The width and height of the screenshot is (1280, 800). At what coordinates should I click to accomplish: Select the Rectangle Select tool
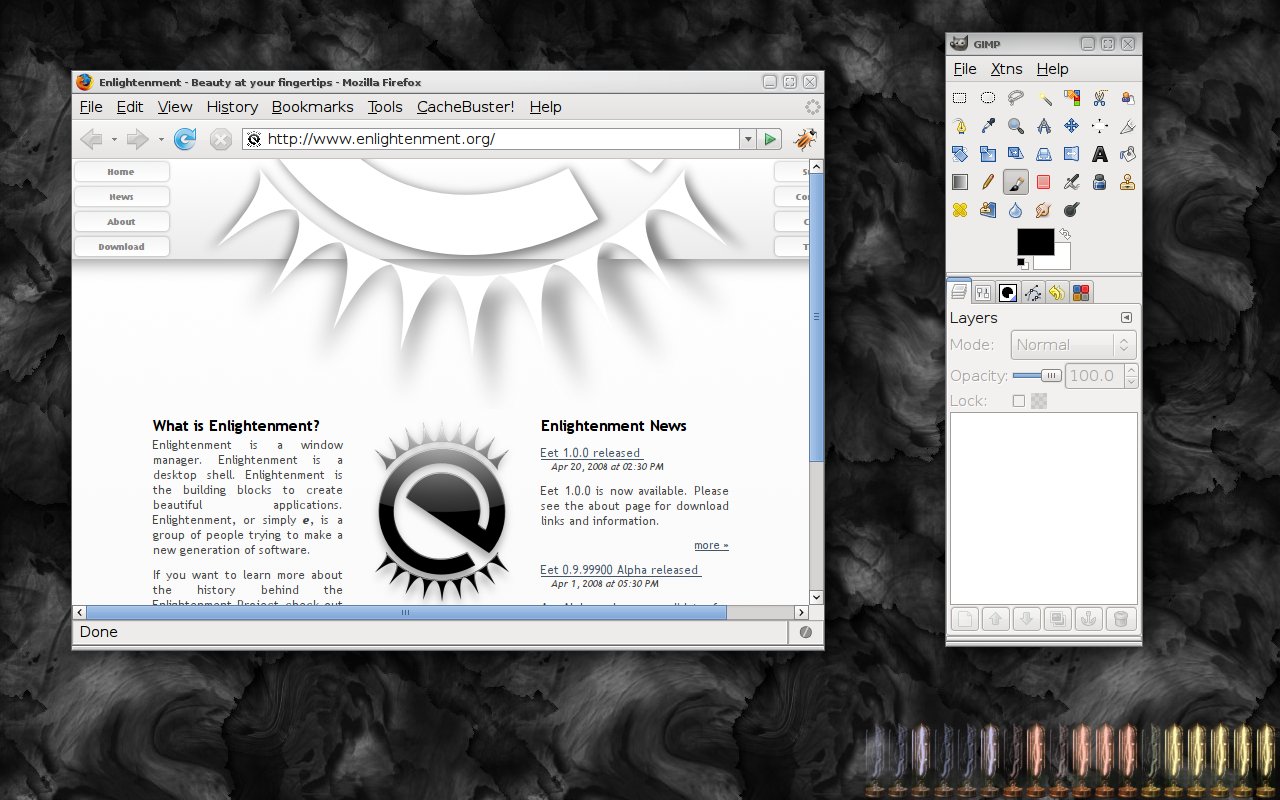(959, 98)
